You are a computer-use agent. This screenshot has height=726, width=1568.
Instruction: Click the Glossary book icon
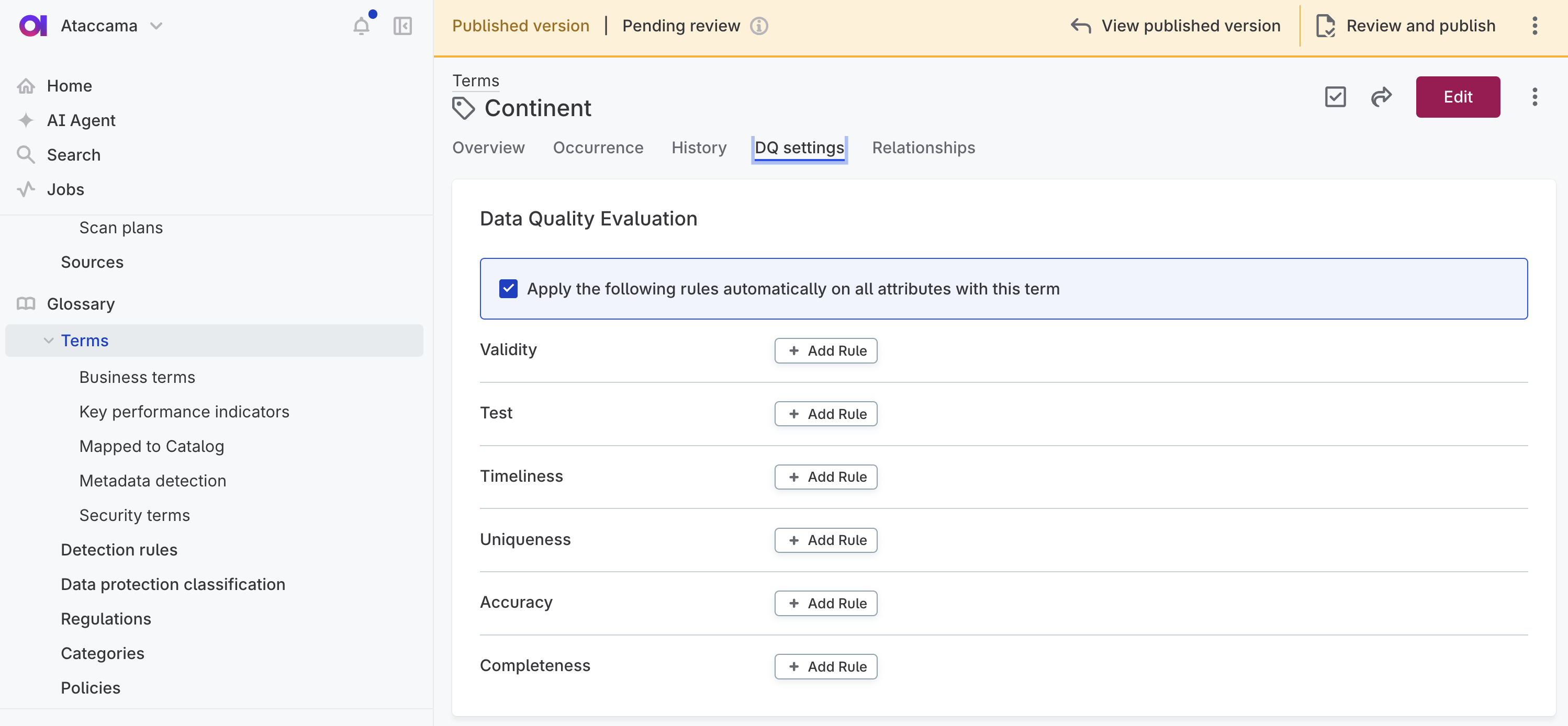26,303
